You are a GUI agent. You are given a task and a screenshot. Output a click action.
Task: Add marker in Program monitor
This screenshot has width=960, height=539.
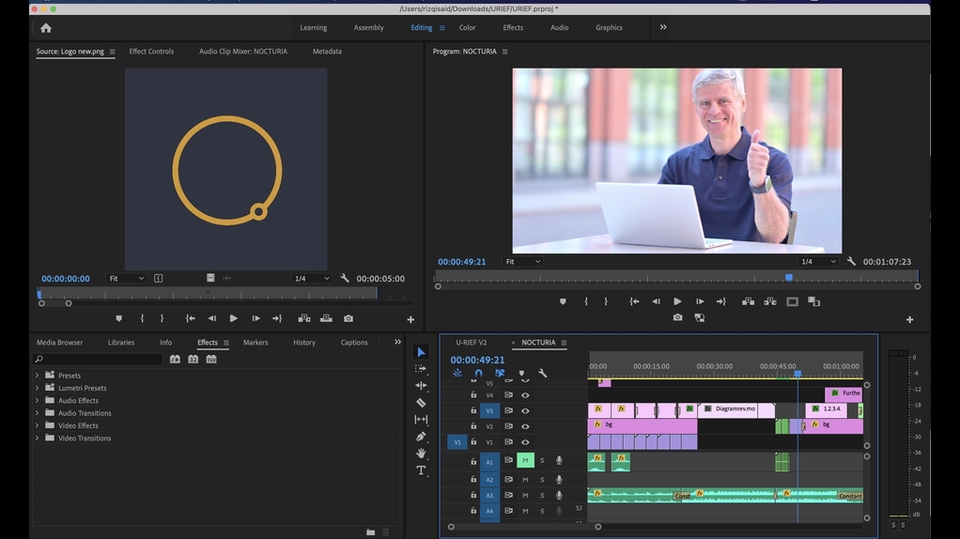pos(563,301)
